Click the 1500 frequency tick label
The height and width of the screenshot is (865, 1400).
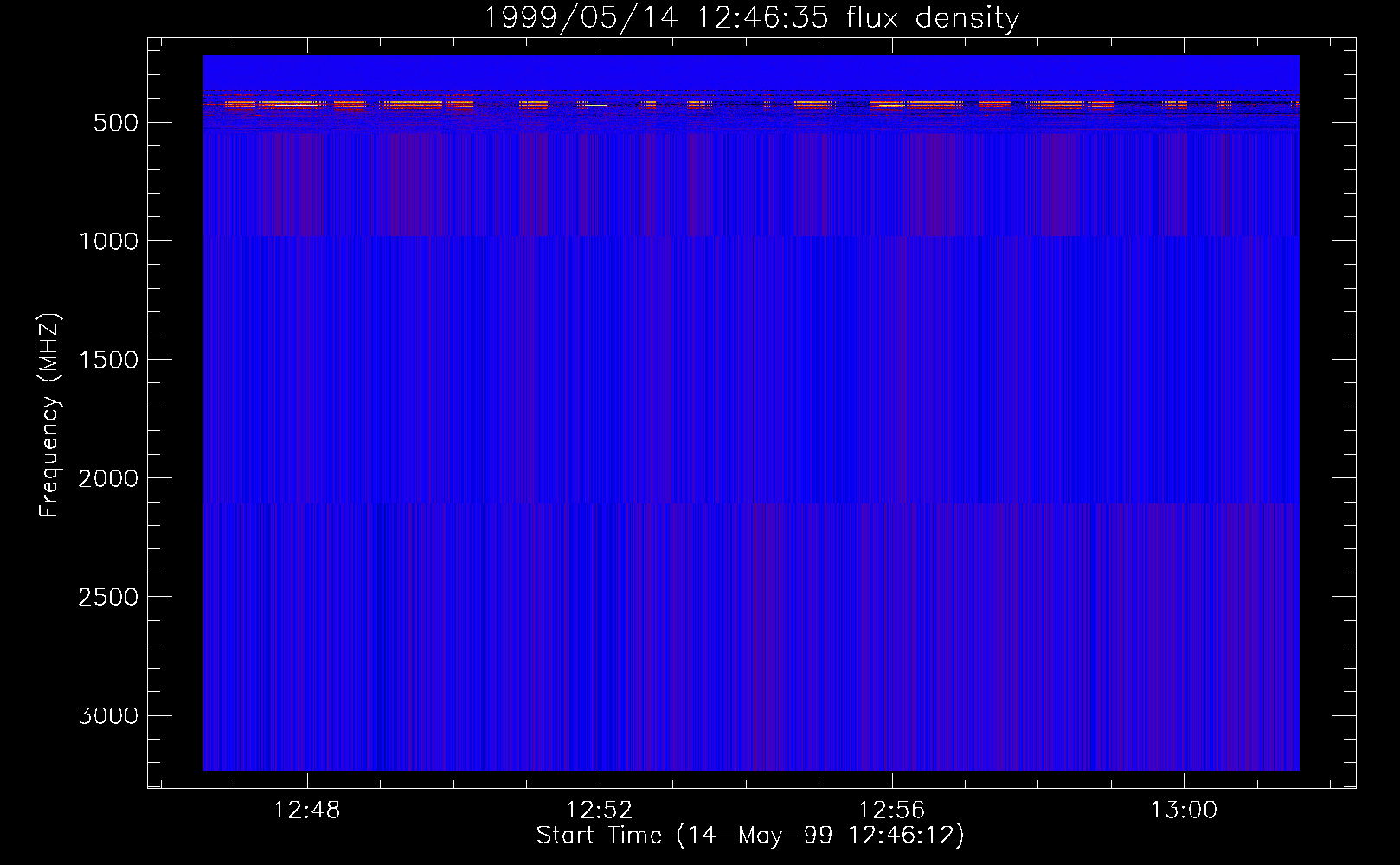click(108, 360)
